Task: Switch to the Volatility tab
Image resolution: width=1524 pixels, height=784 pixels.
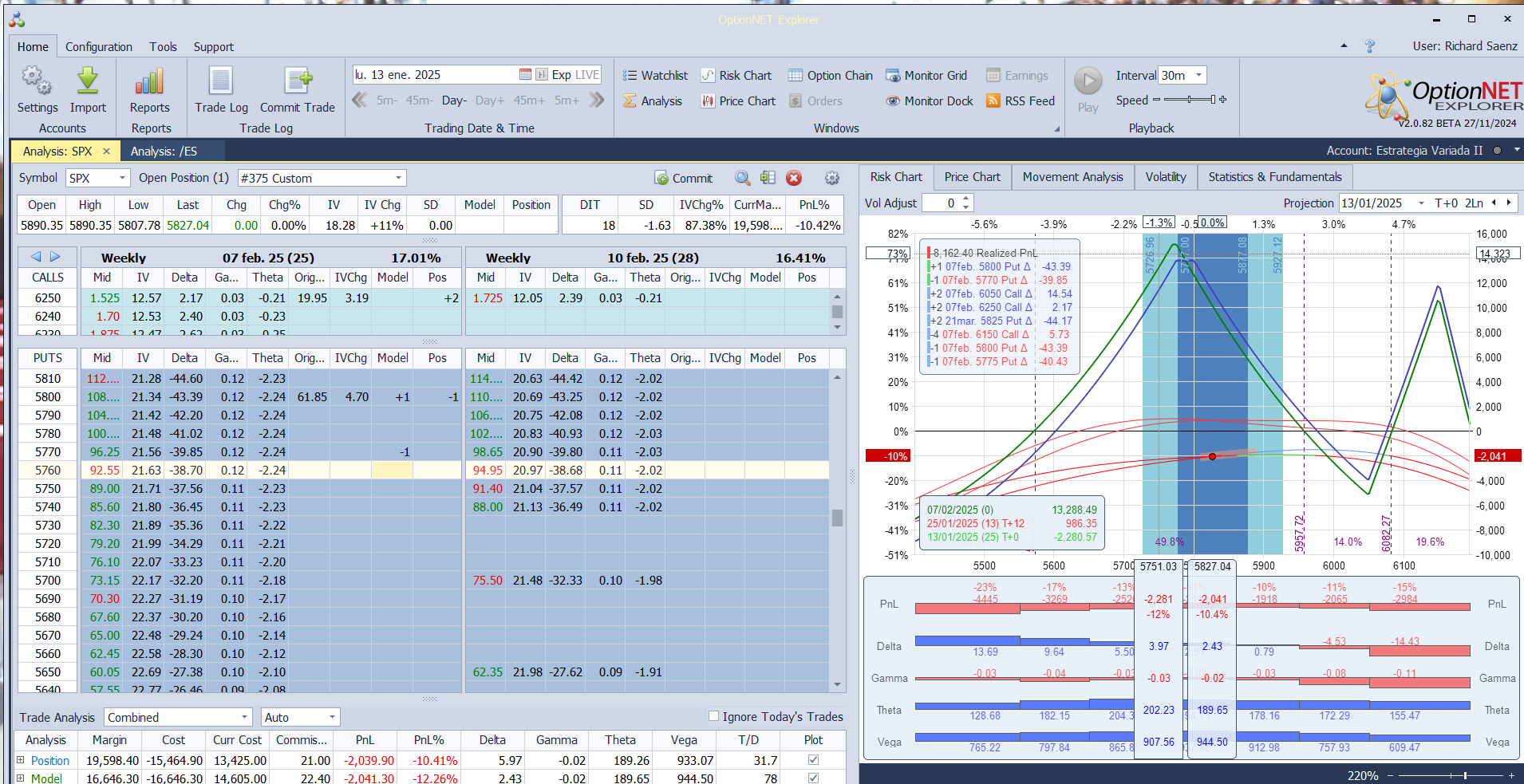Action: (x=1165, y=177)
